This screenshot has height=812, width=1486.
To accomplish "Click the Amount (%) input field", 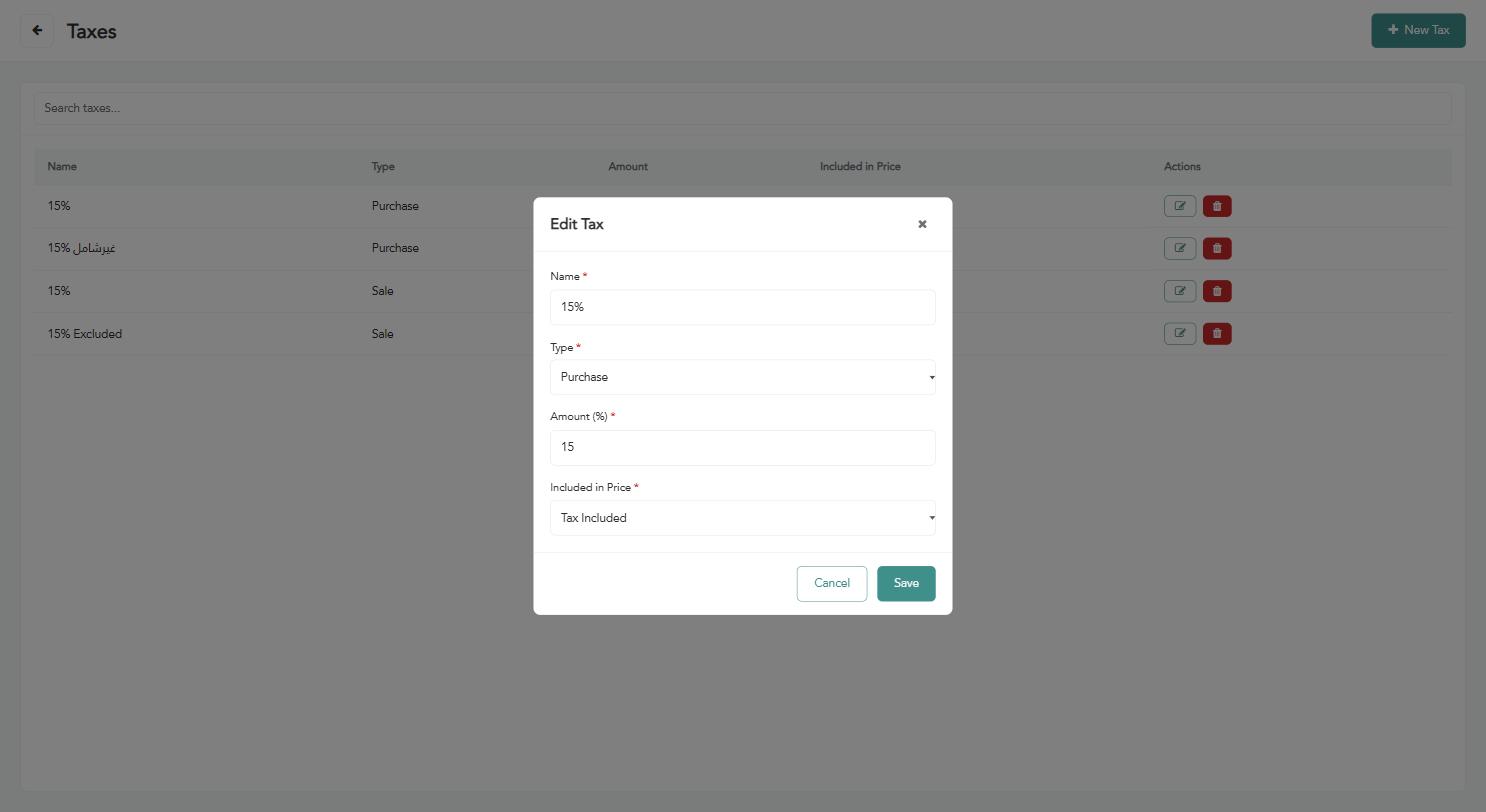I will (743, 448).
